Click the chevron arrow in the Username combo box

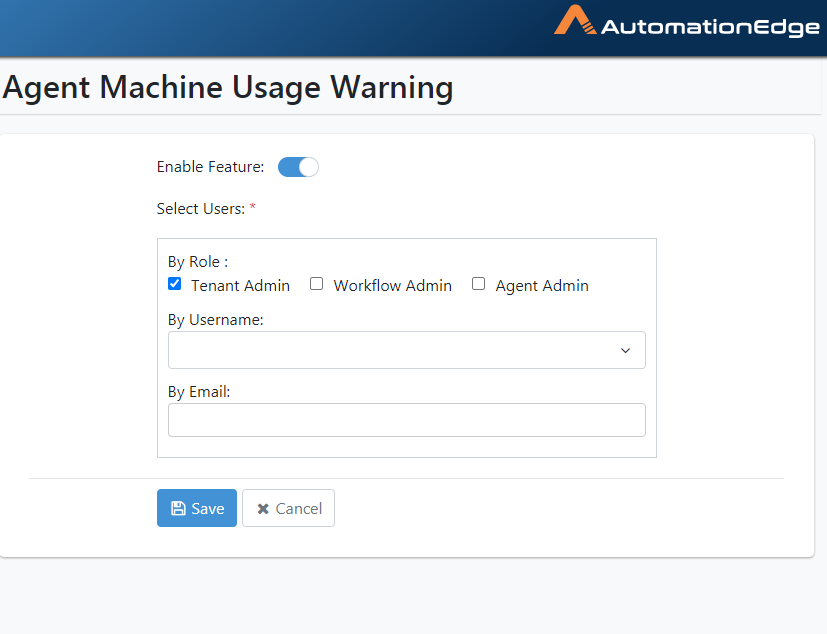tap(626, 351)
